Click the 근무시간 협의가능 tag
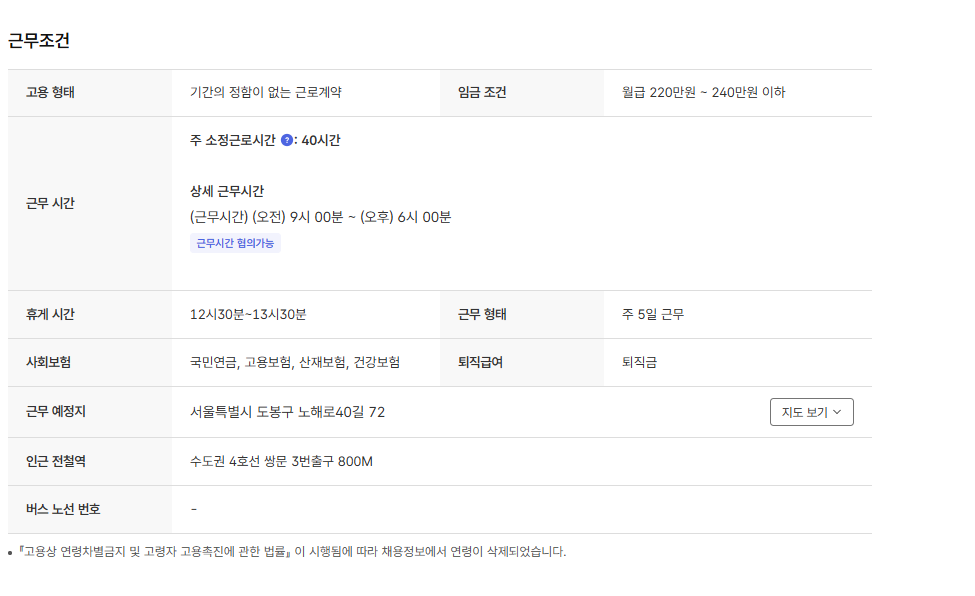The height and width of the screenshot is (596, 975). pos(235,243)
